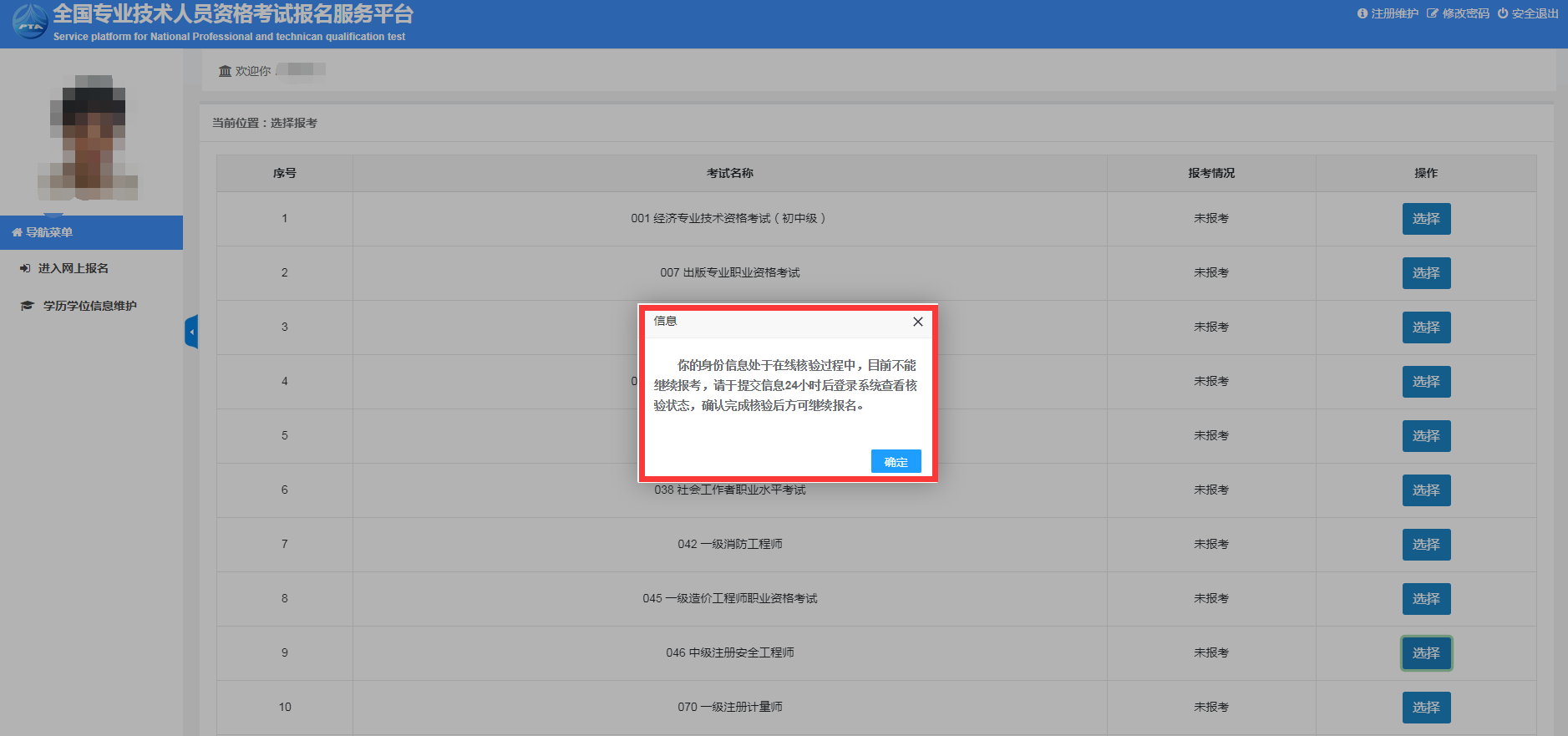This screenshot has width=1568, height=736.
Task: Click the 修改密码 edit icon
Action: (1433, 13)
